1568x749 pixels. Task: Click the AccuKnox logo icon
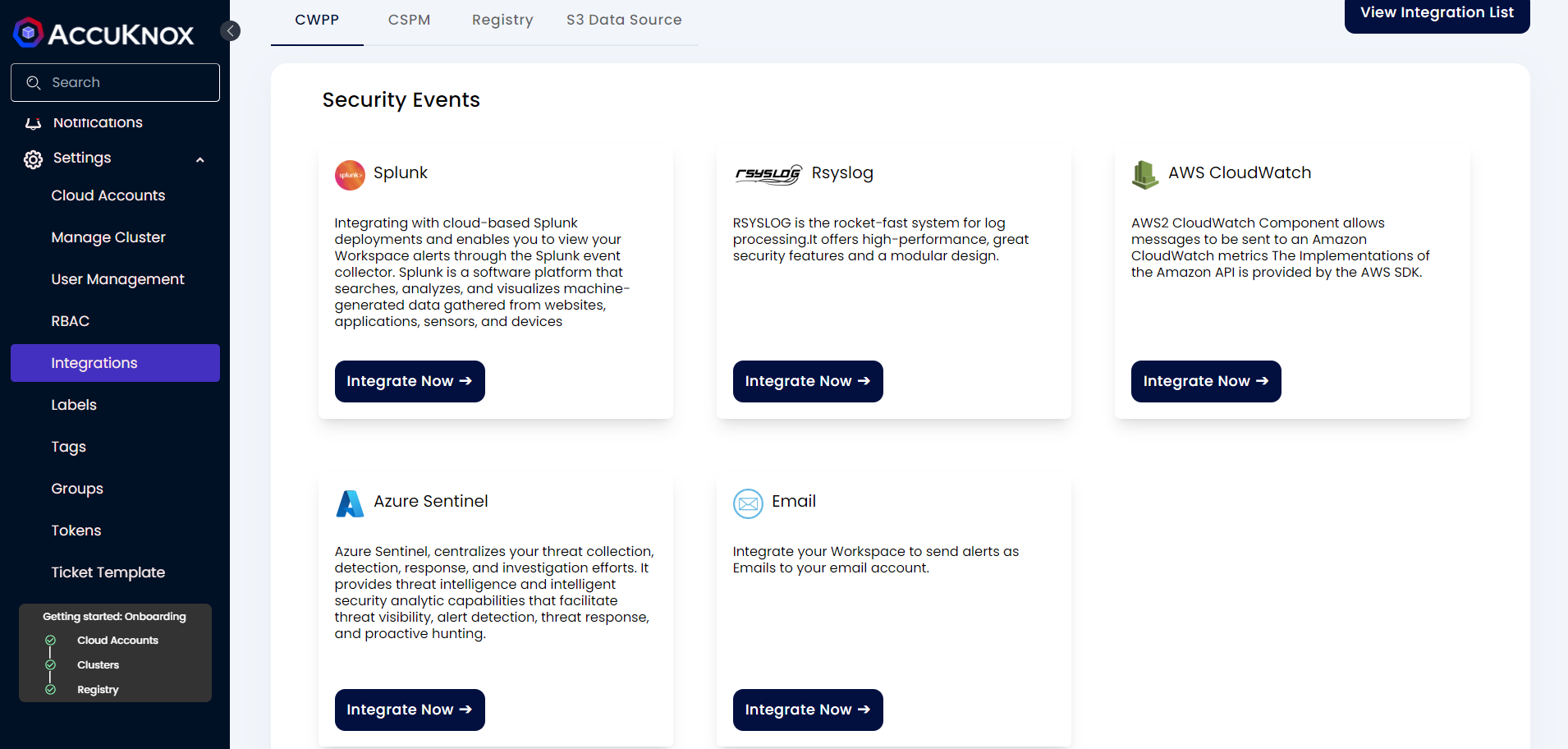point(29,33)
